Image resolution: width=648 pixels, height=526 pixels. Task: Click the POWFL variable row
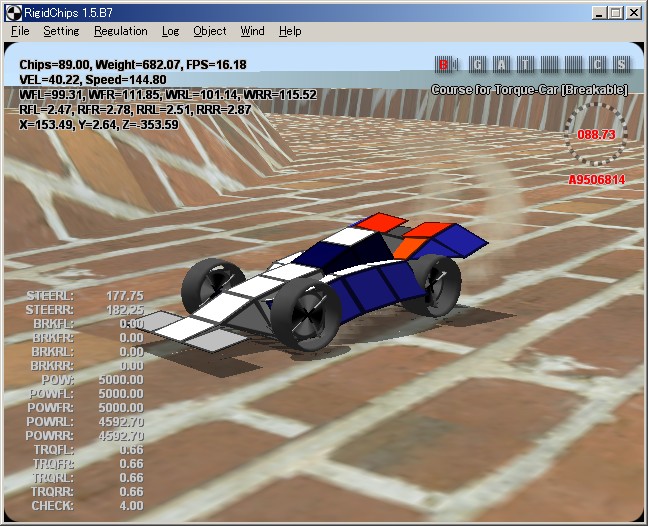click(86, 394)
